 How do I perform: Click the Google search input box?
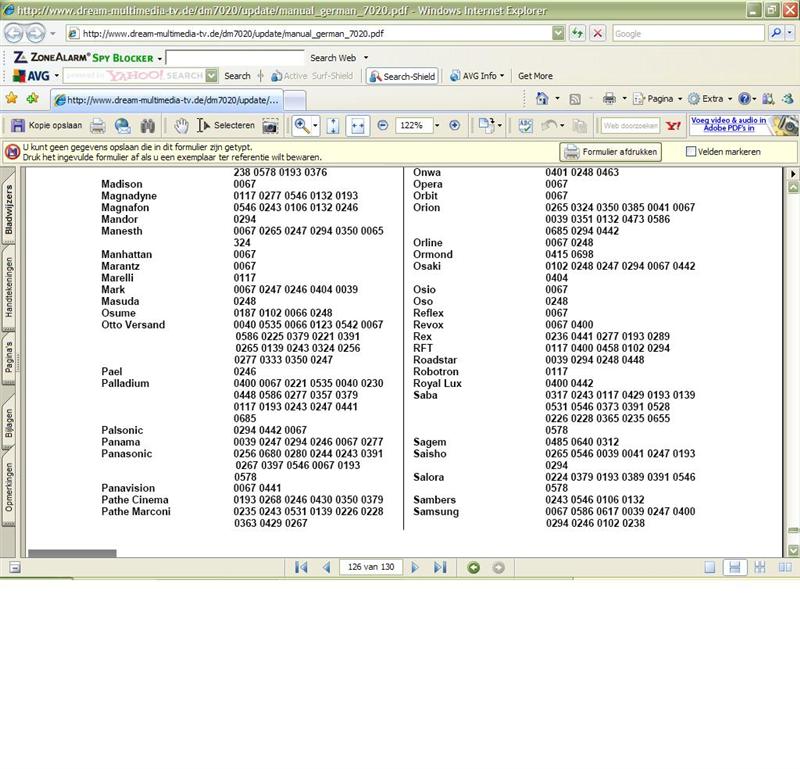[x=688, y=34]
